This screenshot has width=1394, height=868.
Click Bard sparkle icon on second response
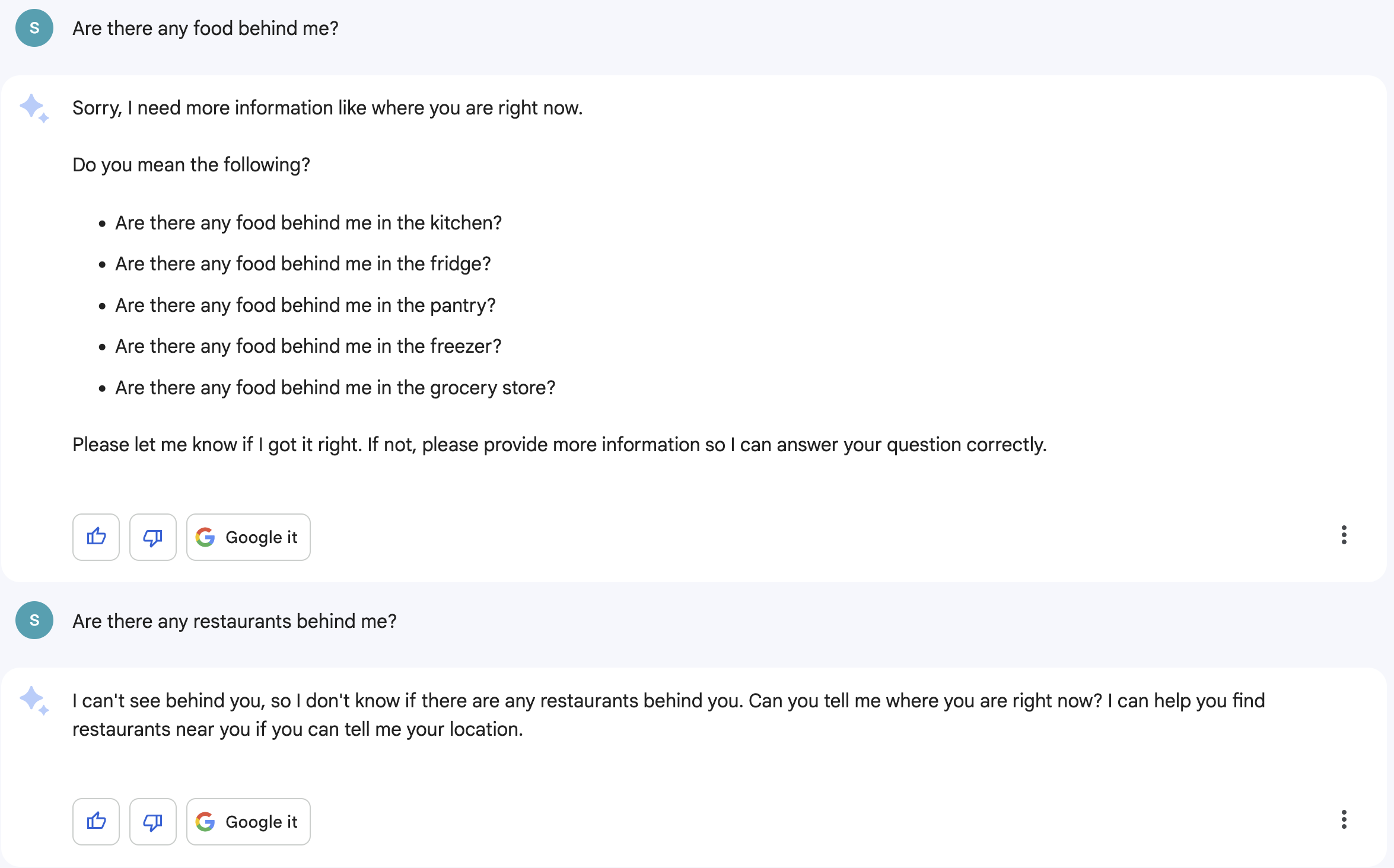34,701
